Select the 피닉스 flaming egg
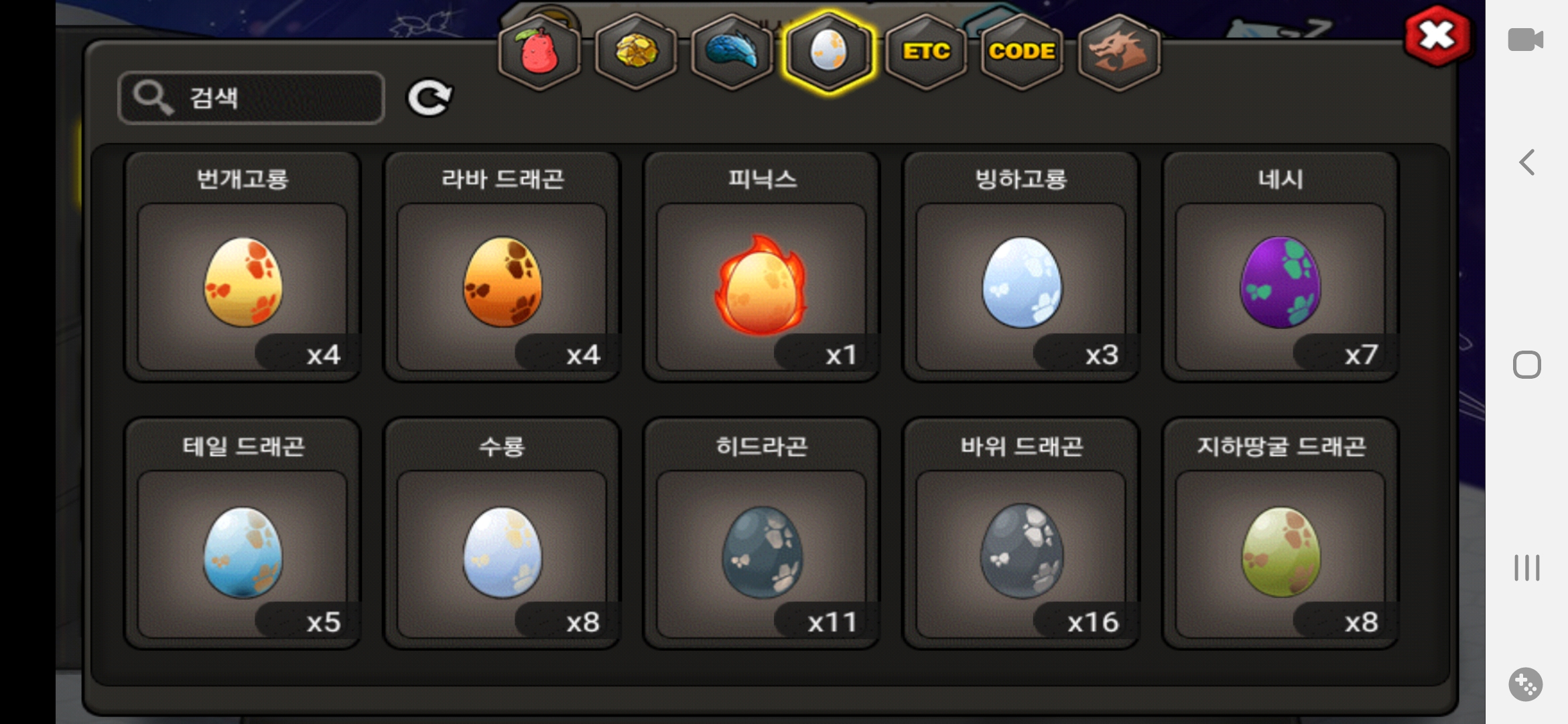This screenshot has height=724, width=1568. click(761, 267)
